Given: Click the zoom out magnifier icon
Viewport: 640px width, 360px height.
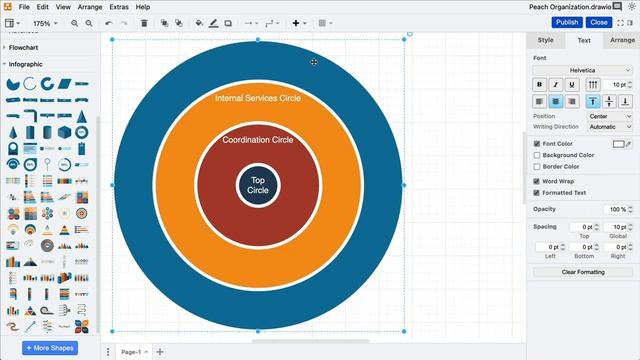Looking at the screenshot, I should tap(89, 23).
